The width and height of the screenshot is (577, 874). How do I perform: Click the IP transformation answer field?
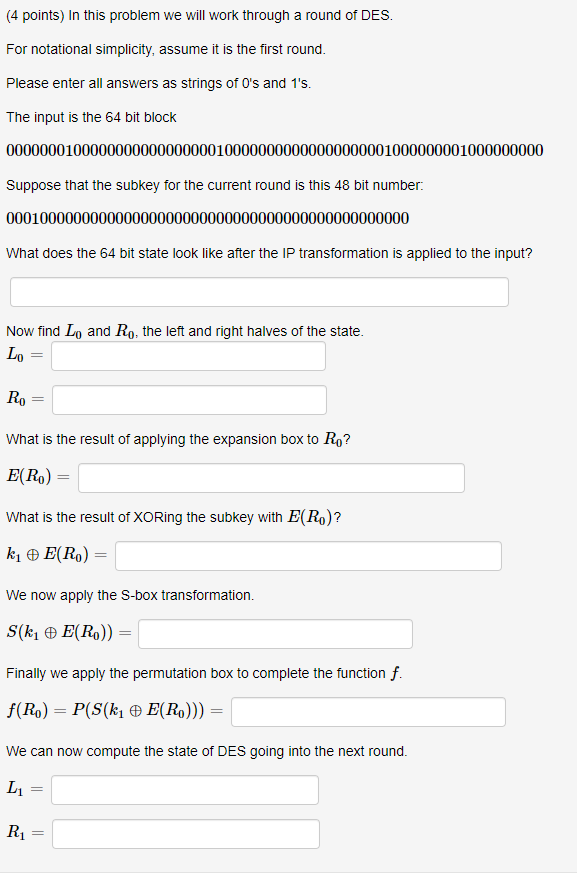(x=258, y=291)
